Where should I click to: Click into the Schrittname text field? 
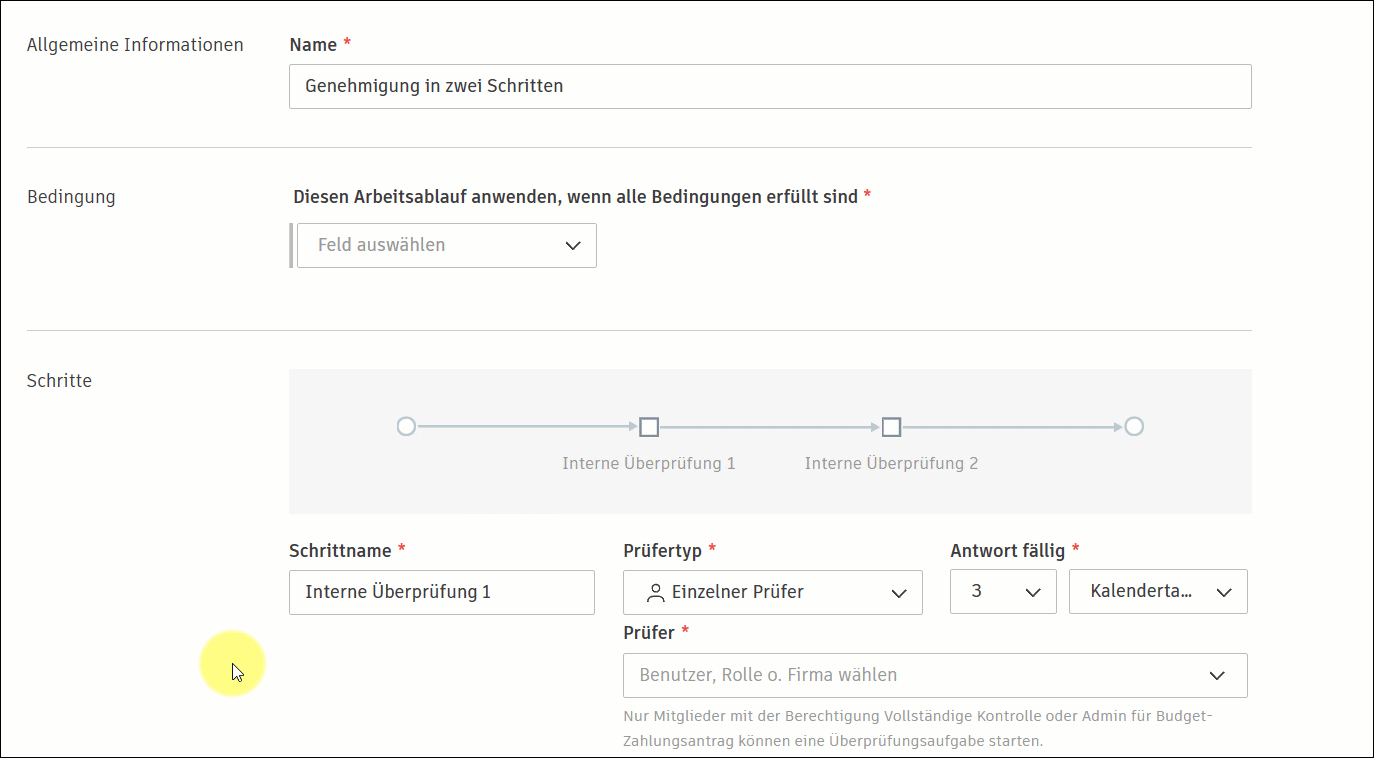tap(441, 592)
